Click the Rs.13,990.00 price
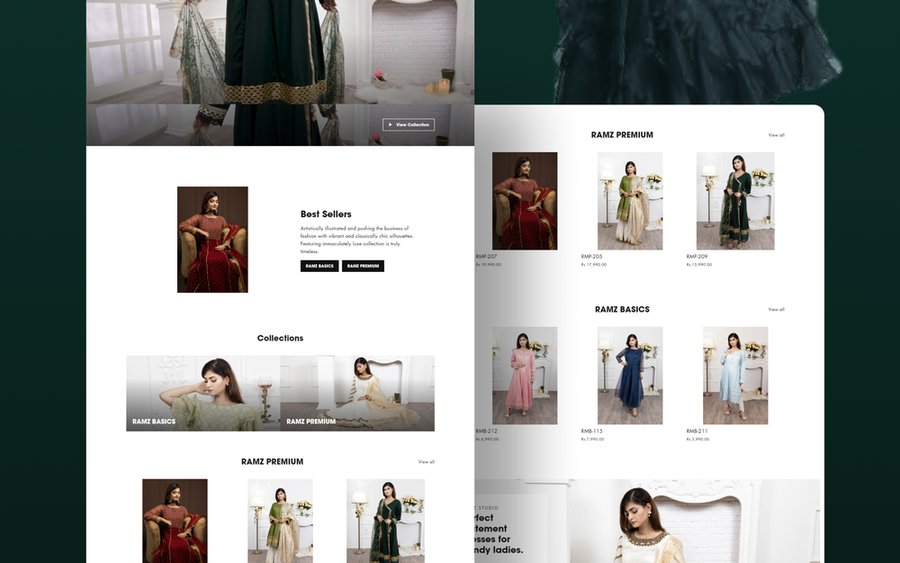 coord(699,265)
